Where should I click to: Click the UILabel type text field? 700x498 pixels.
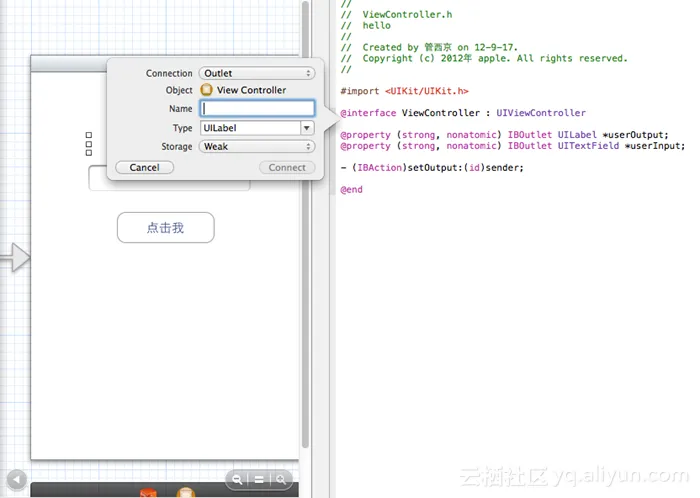(250, 128)
